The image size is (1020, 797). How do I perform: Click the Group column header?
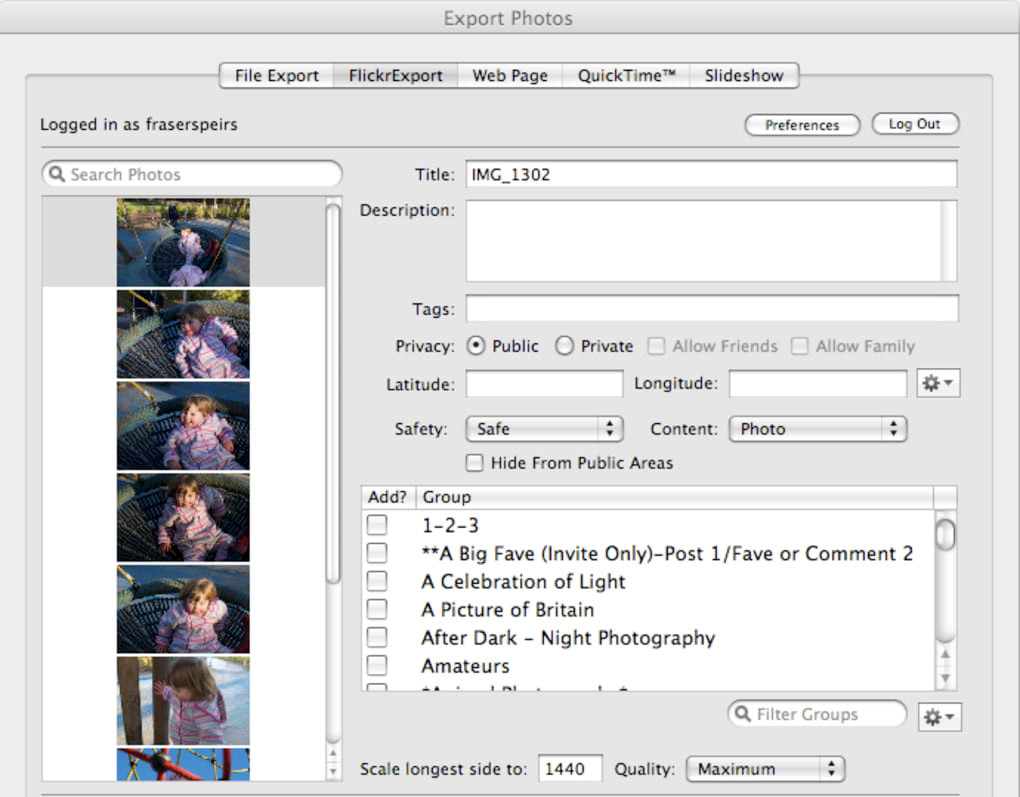pyautogui.click(x=675, y=497)
